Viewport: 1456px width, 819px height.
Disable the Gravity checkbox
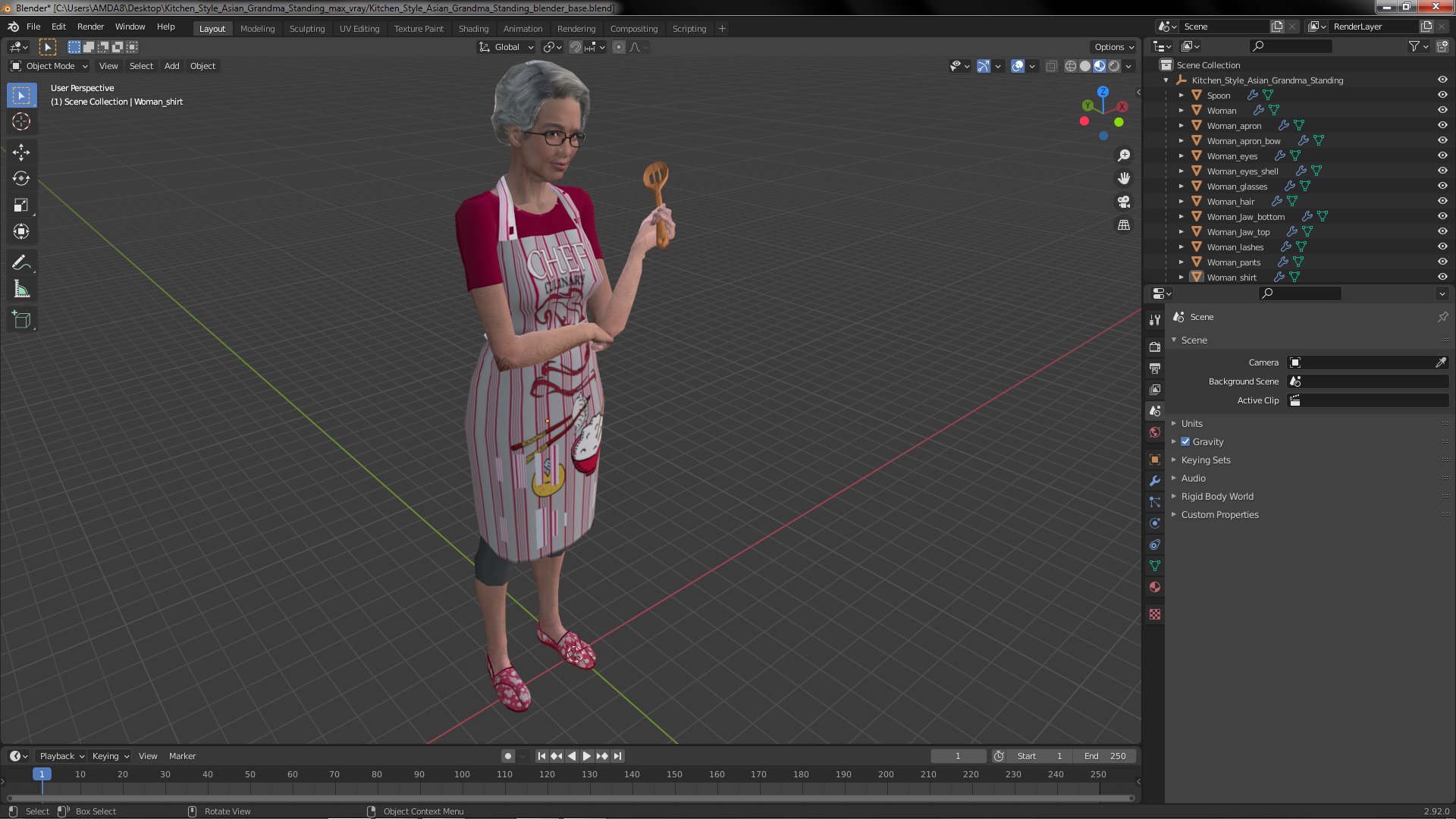(1185, 441)
